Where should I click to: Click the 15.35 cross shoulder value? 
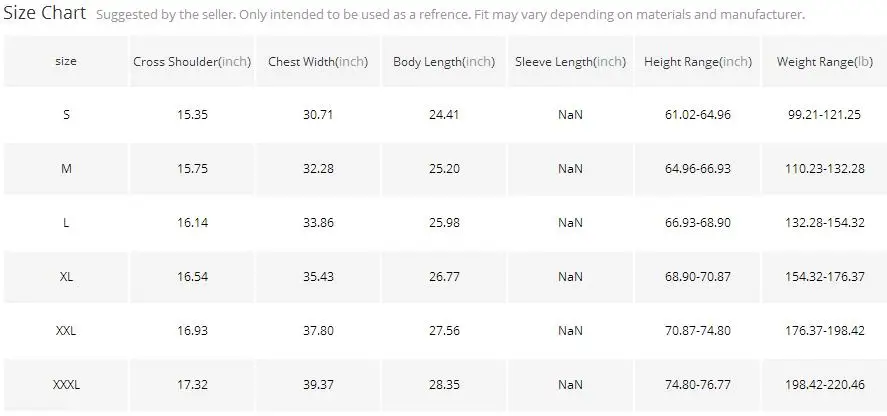point(192,115)
